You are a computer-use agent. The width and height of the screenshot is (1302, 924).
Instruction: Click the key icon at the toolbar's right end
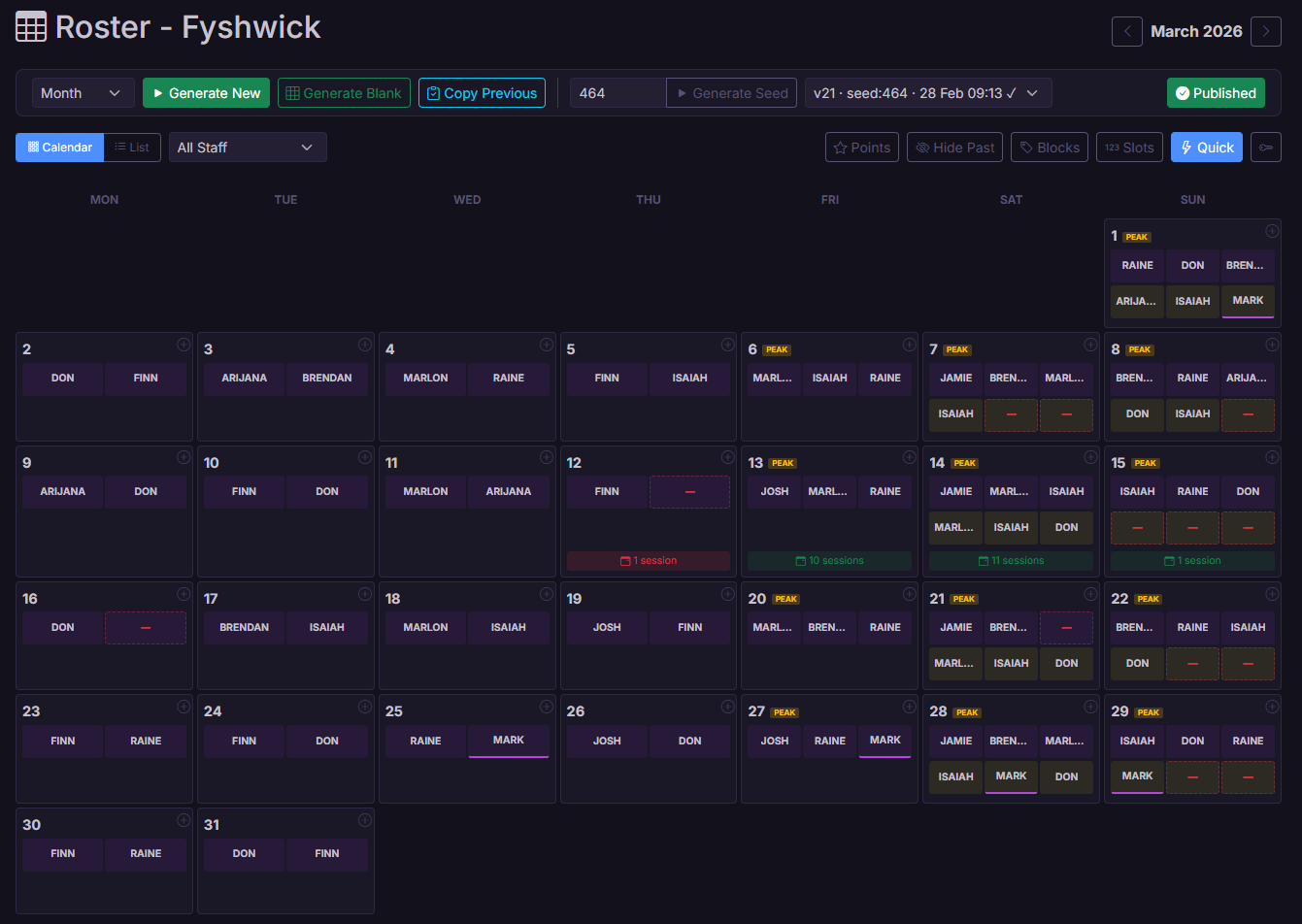pyautogui.click(x=1266, y=147)
